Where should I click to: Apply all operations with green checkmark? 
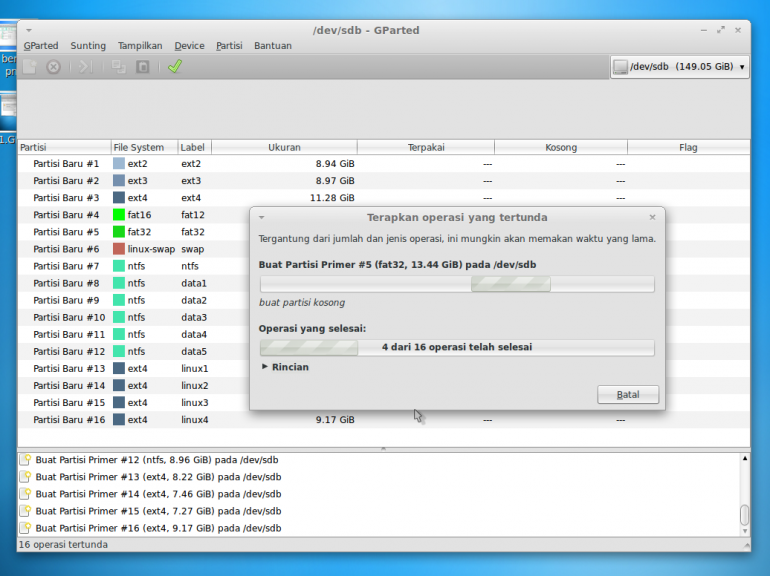pyautogui.click(x=175, y=66)
